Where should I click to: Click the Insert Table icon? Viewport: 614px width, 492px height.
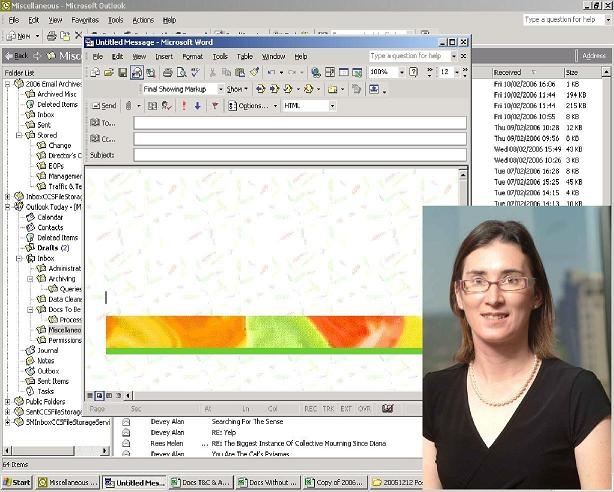click(x=343, y=72)
